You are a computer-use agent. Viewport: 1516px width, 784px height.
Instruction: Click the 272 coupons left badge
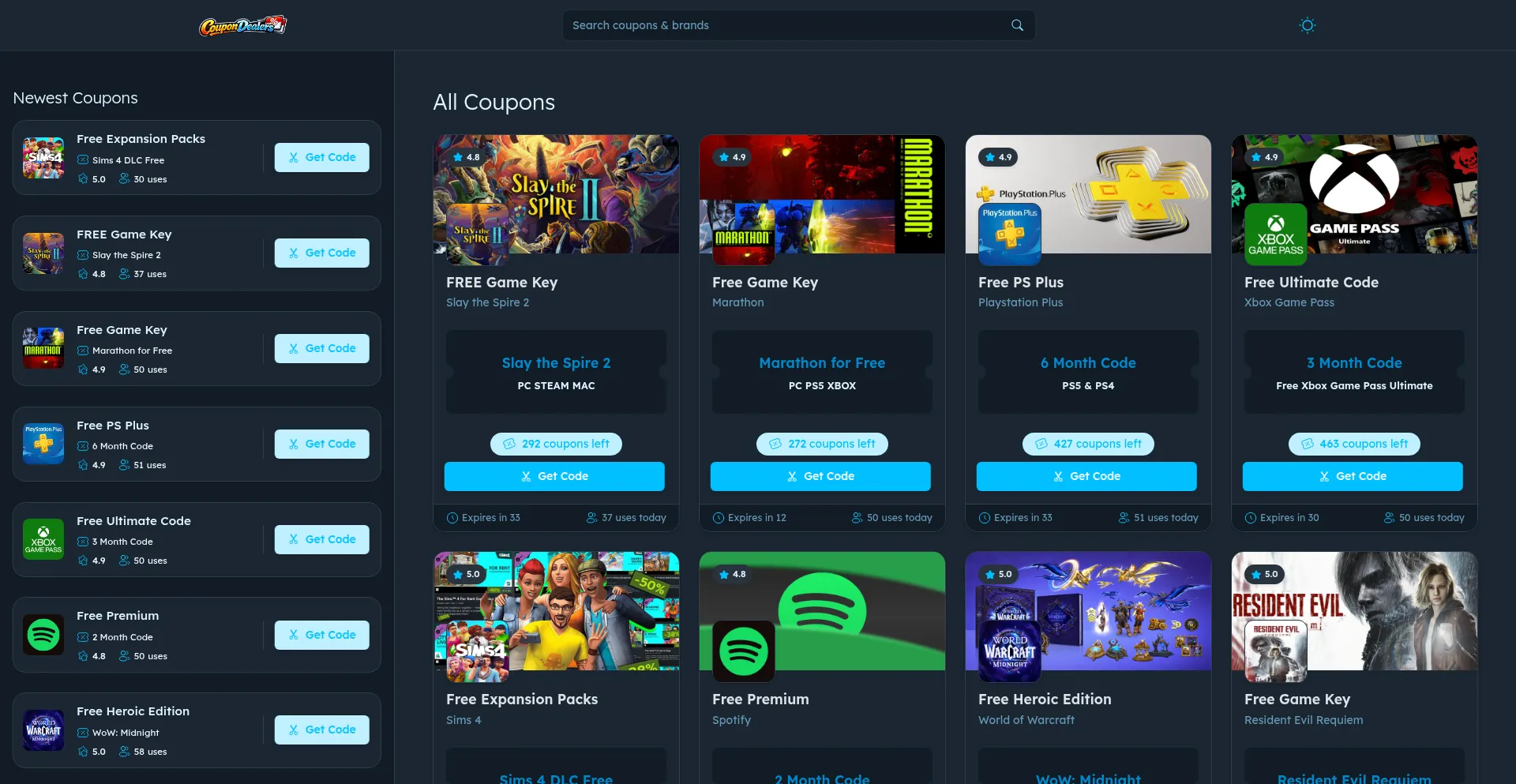(x=822, y=444)
